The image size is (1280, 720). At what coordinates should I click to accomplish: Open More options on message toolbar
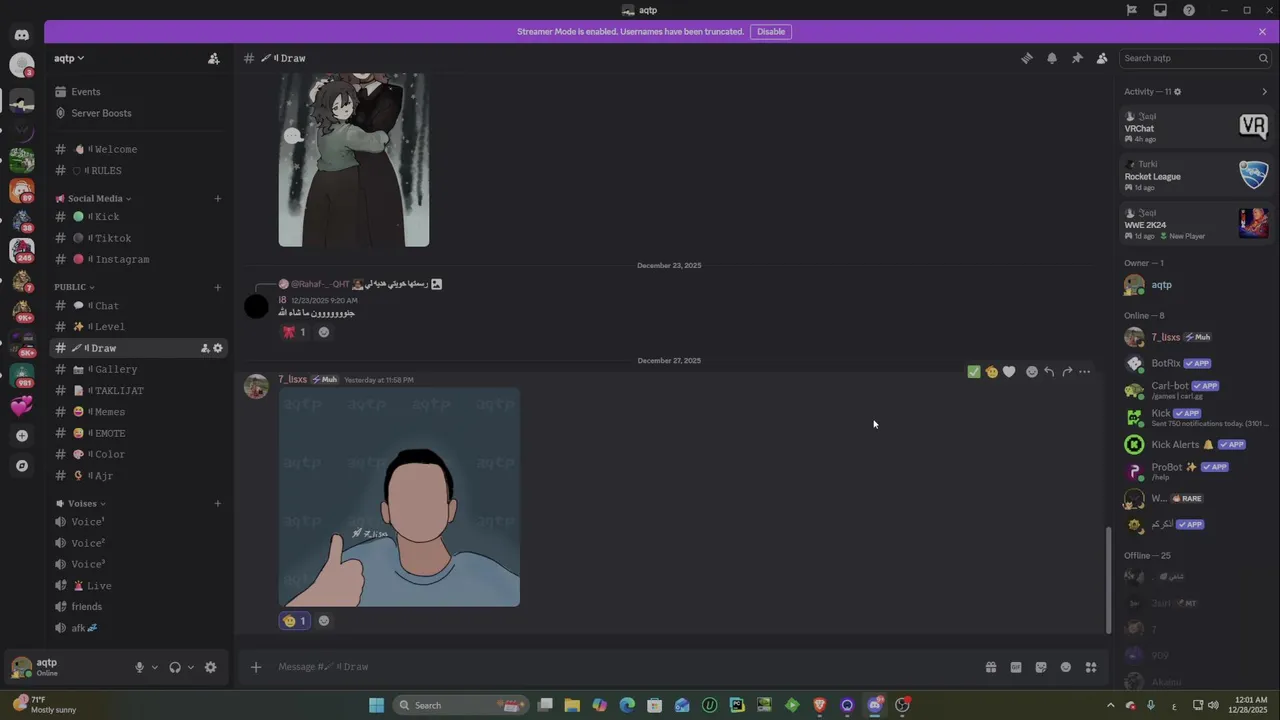[1085, 372]
